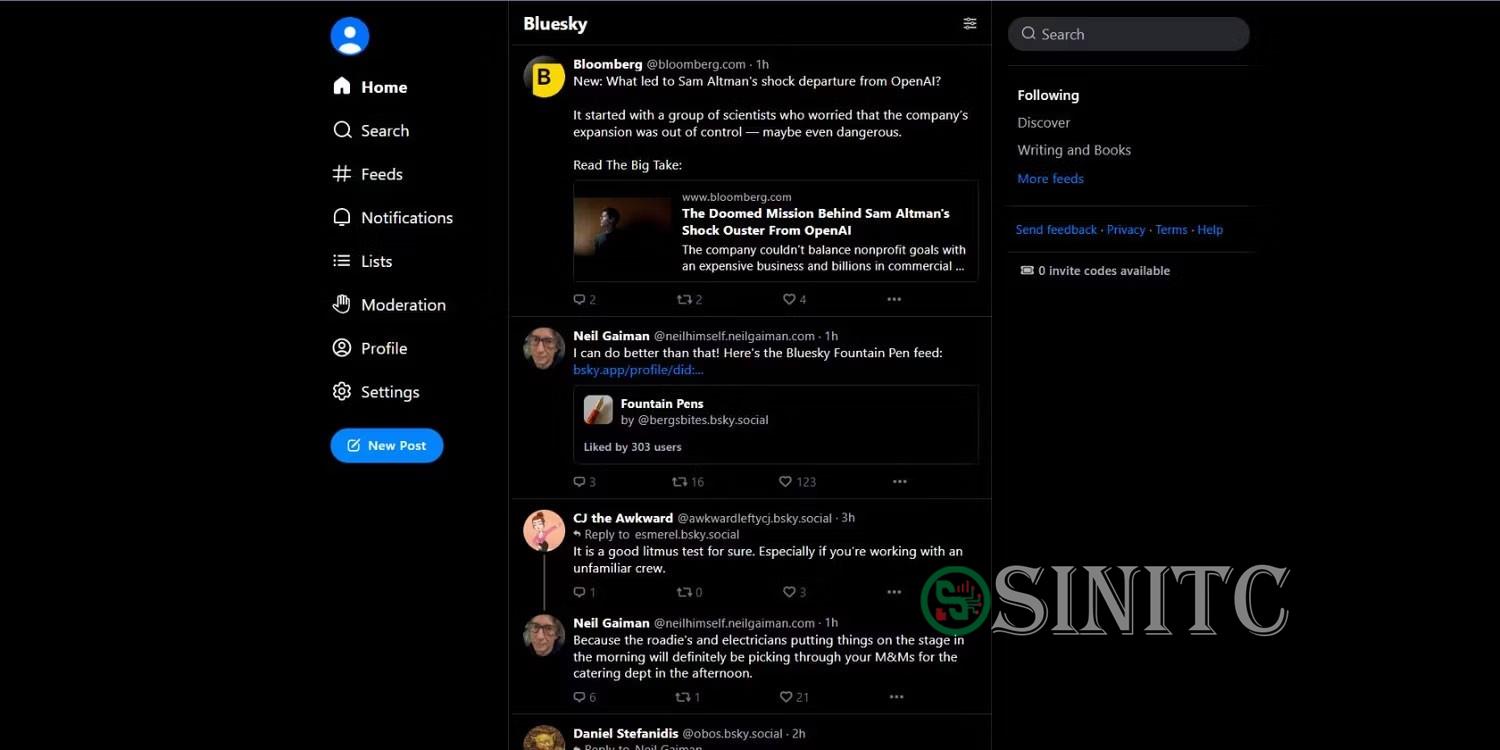Image resolution: width=1500 pixels, height=750 pixels.
Task: Repost the Bloomberg post
Action: (x=689, y=299)
